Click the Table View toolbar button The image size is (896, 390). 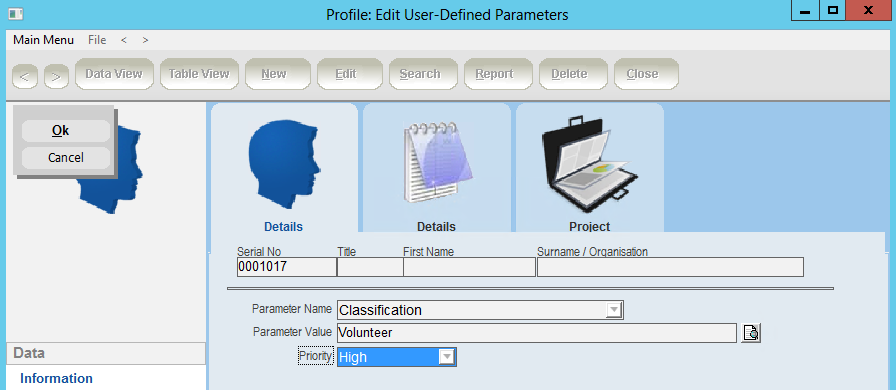[199, 74]
